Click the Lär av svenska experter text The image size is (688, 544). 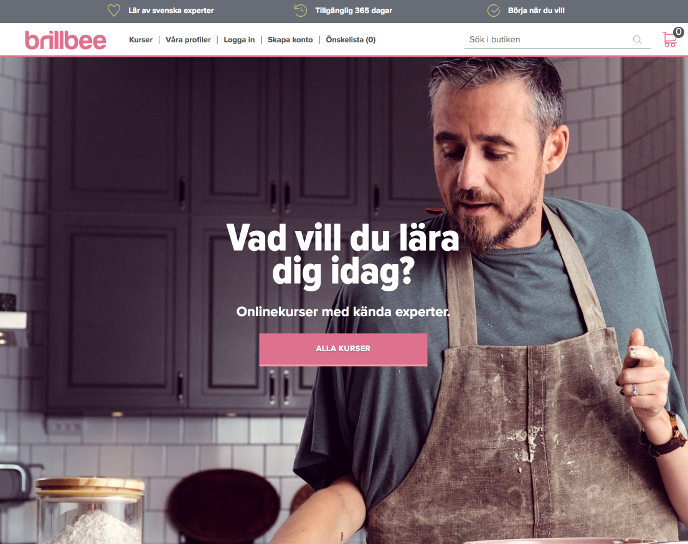[x=171, y=10]
